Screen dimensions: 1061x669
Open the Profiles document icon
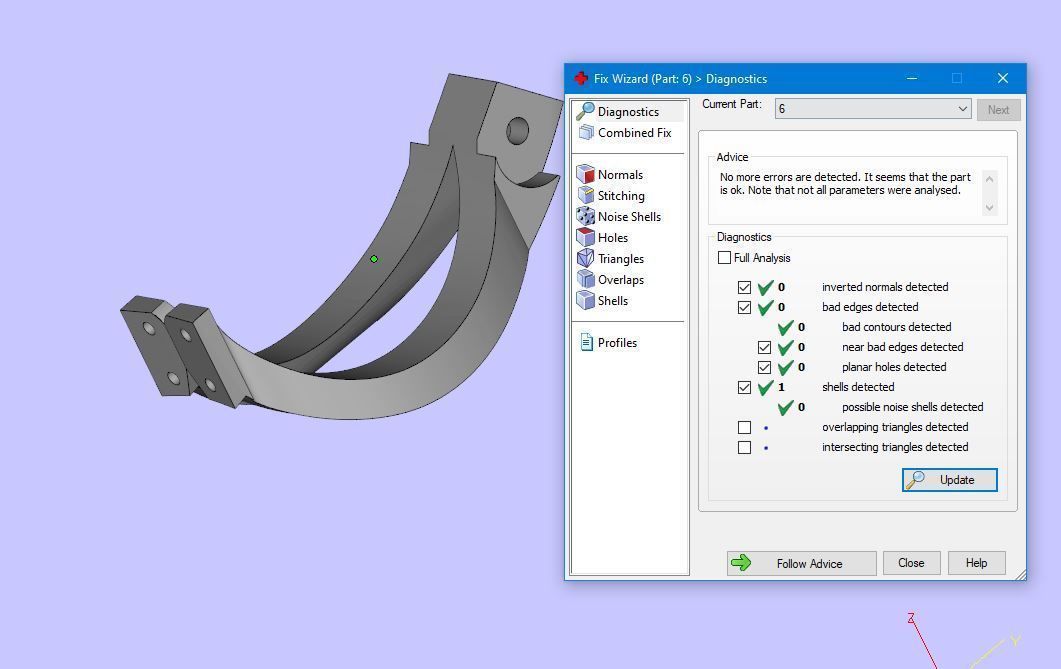pyautogui.click(x=586, y=342)
